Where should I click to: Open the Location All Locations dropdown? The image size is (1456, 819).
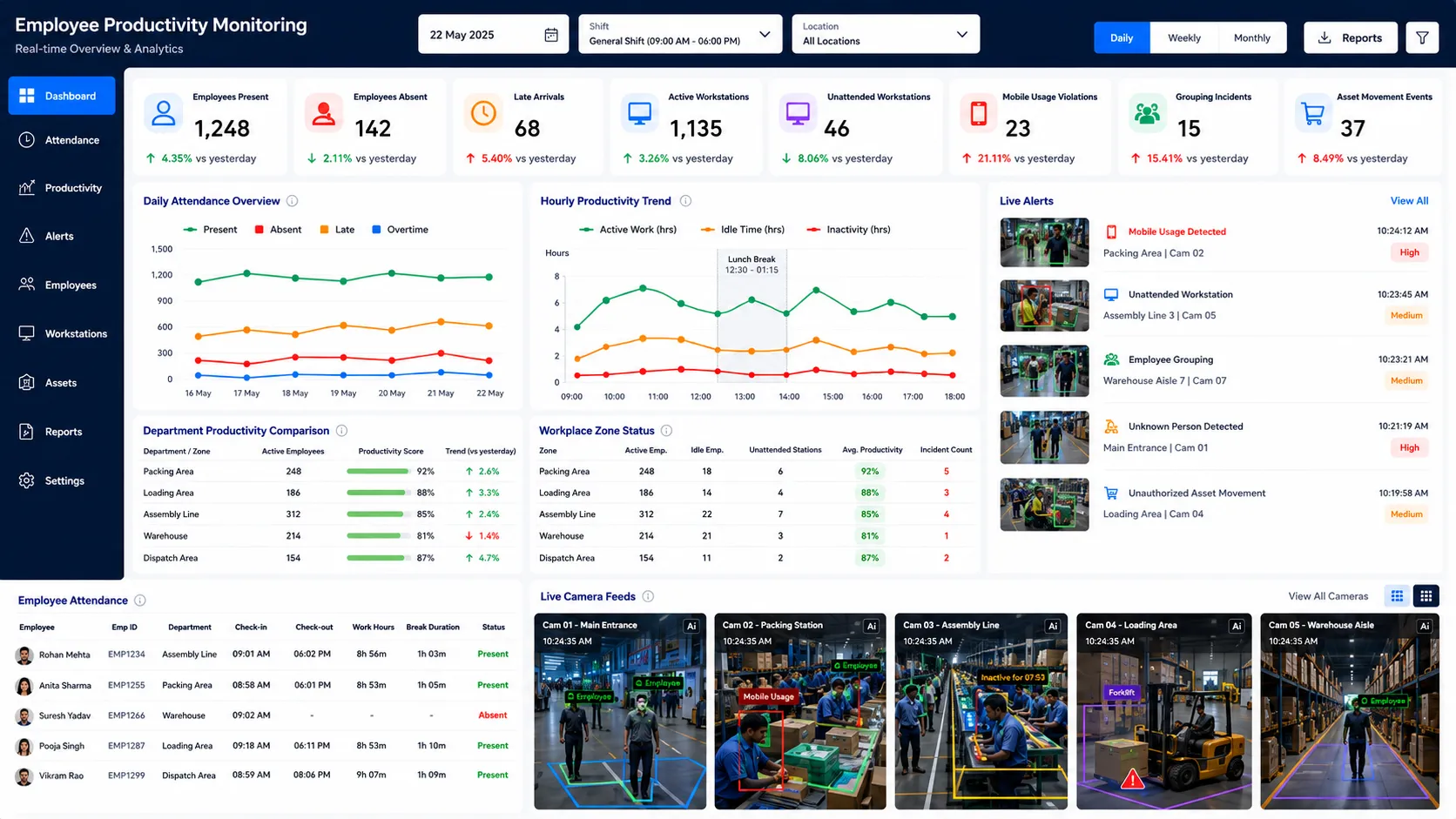tap(886, 34)
